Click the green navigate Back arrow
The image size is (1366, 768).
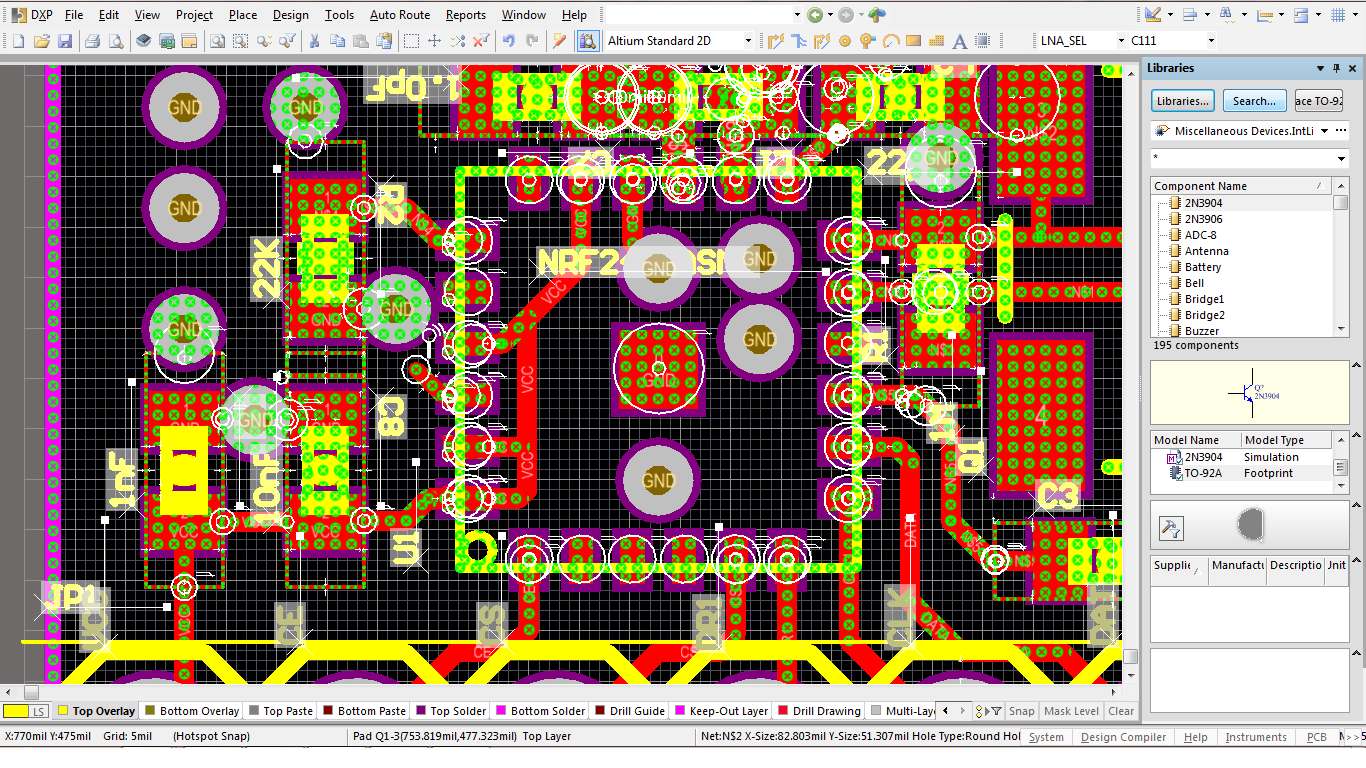pyautogui.click(x=816, y=15)
